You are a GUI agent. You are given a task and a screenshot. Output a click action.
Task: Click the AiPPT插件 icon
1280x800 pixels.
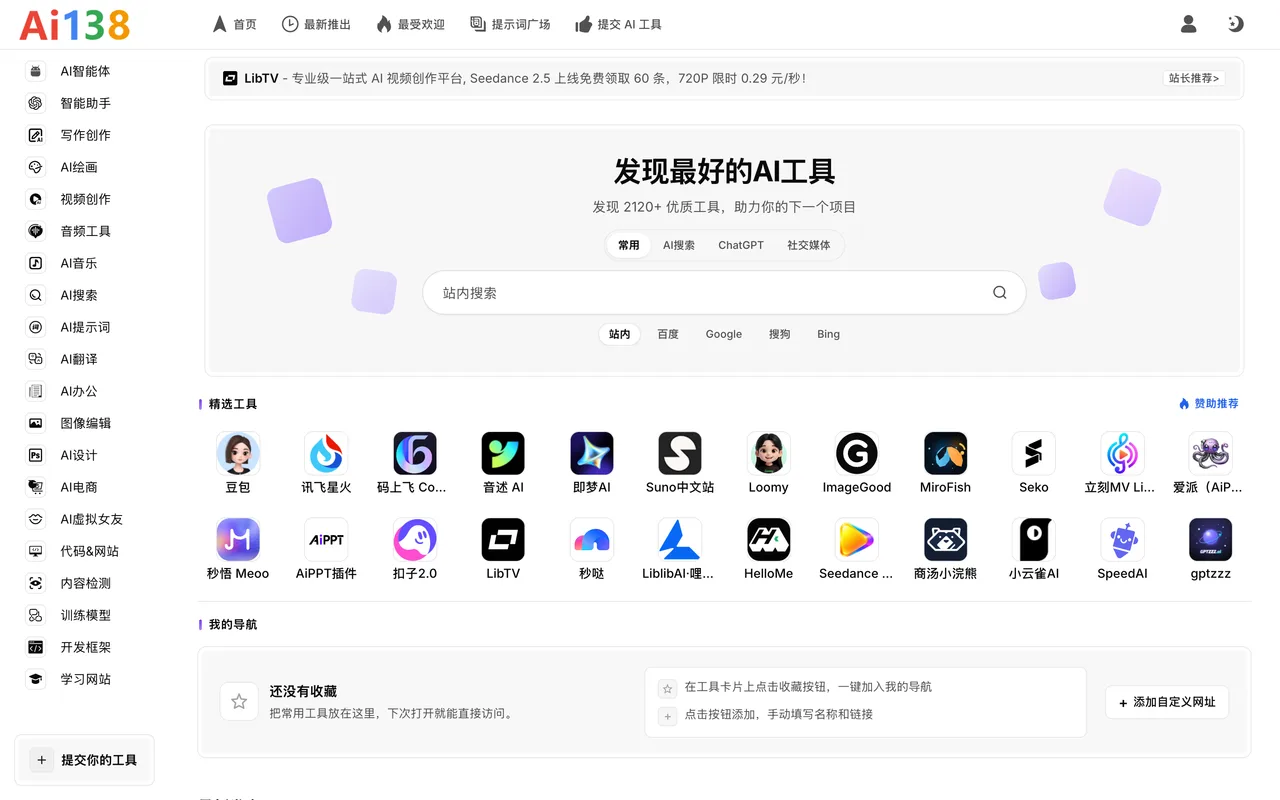[x=326, y=539]
